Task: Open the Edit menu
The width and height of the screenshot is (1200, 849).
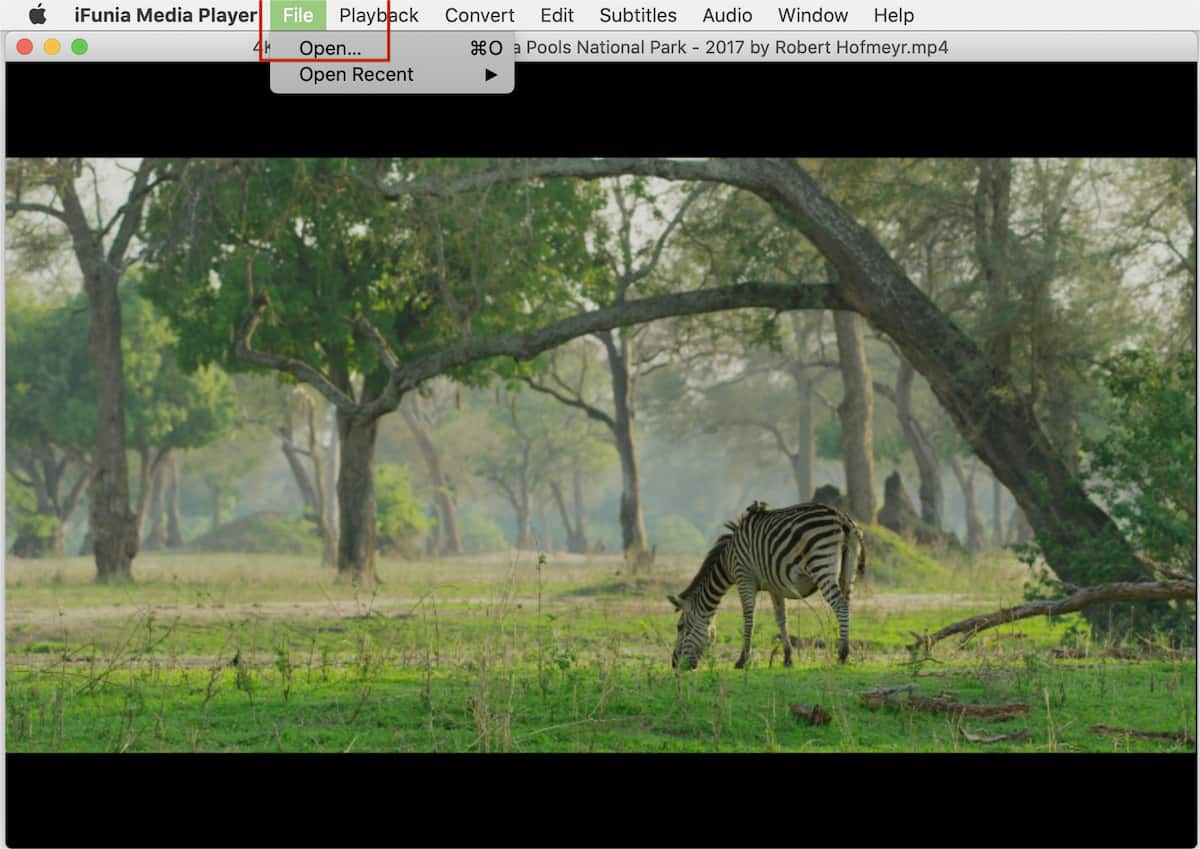Action: [x=556, y=15]
